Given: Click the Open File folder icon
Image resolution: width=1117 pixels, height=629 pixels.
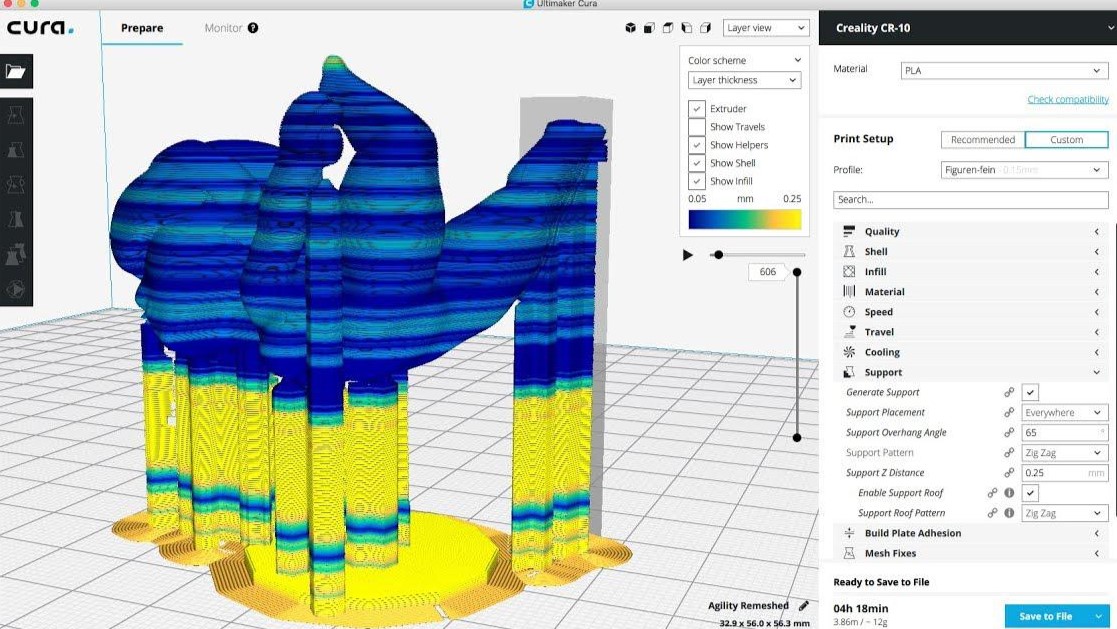Looking at the screenshot, I should click(x=16, y=71).
